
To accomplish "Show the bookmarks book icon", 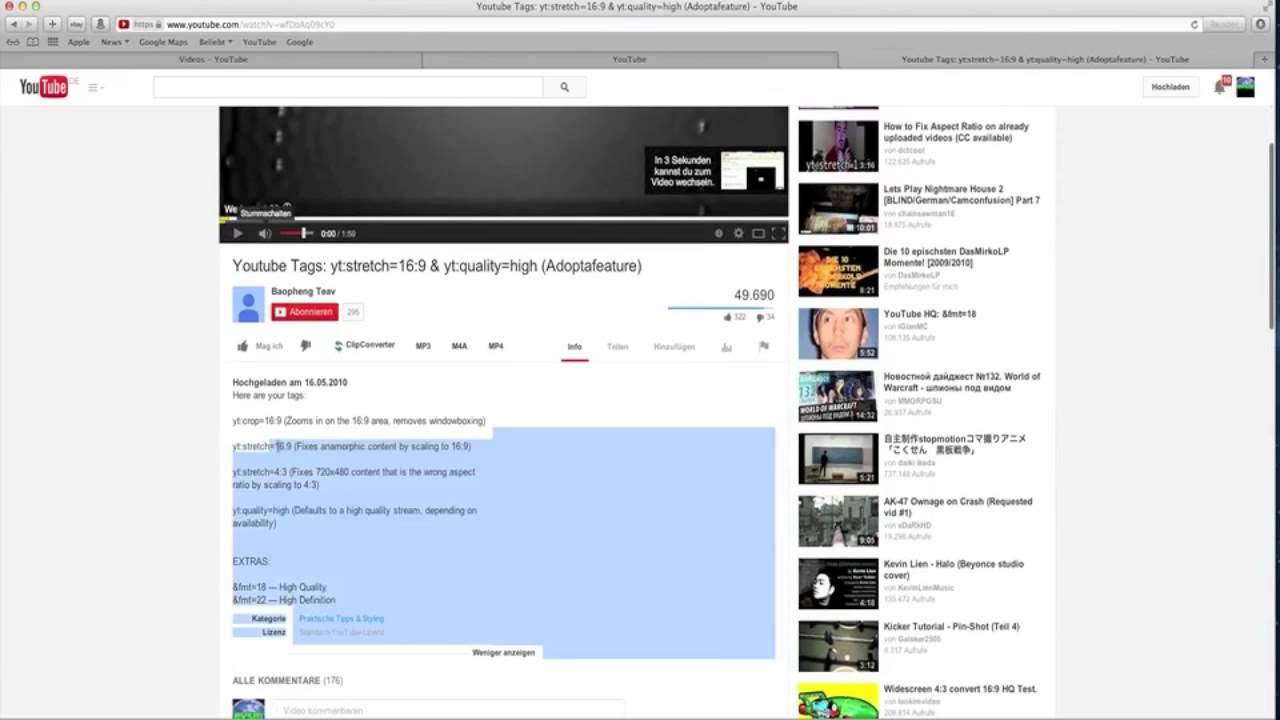I will (33, 42).
